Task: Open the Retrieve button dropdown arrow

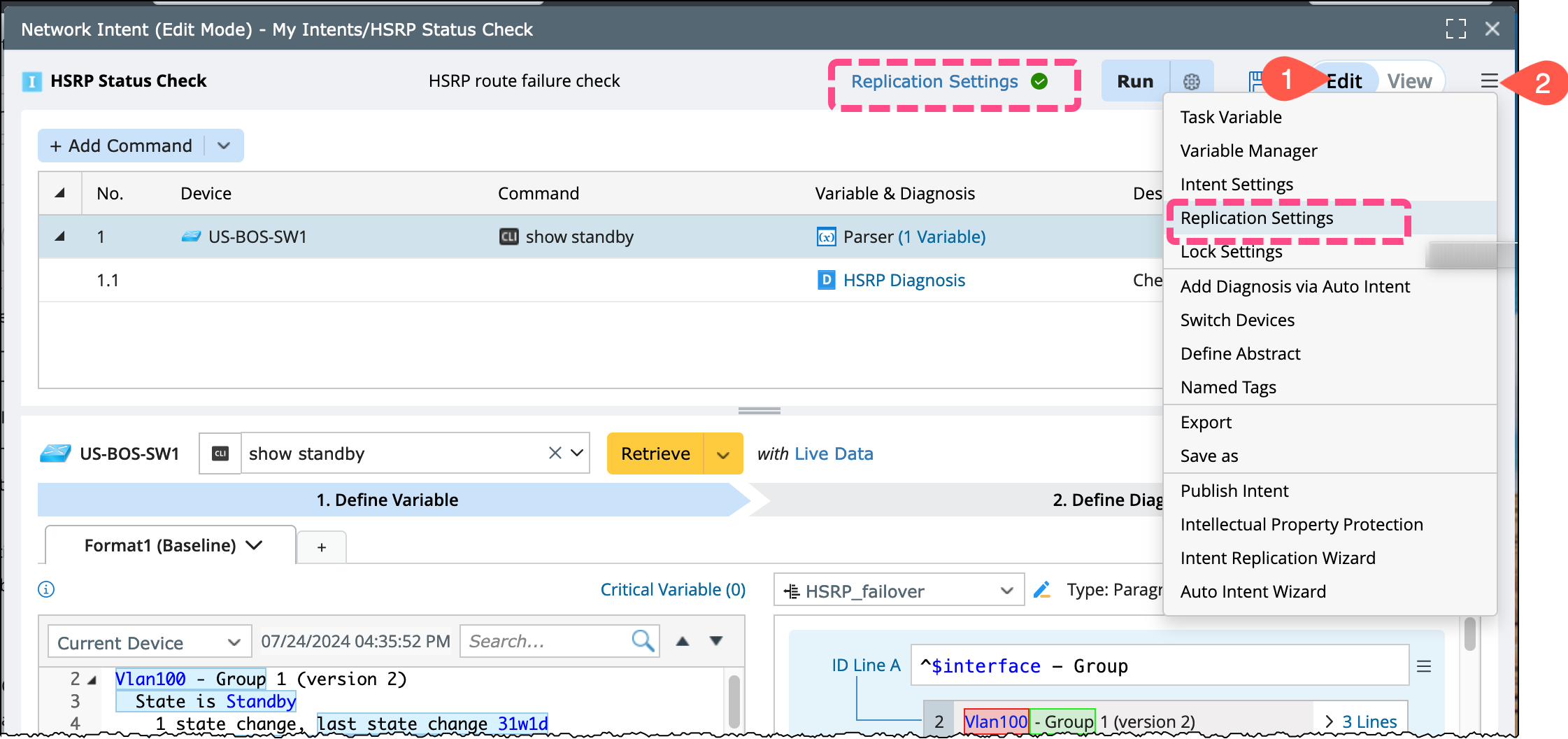Action: tap(723, 454)
